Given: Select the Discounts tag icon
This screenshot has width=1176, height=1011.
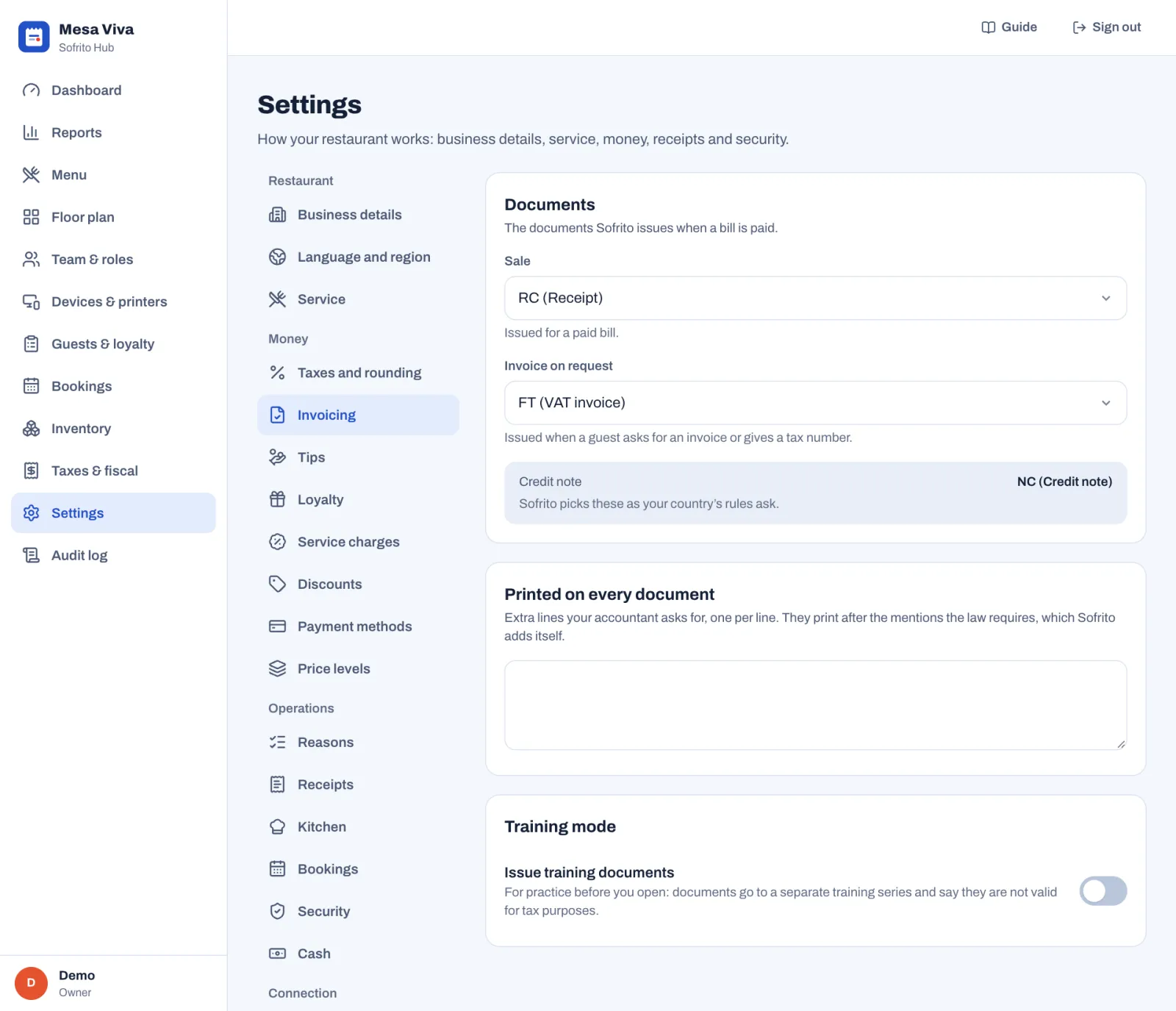Looking at the screenshot, I should coord(277,584).
